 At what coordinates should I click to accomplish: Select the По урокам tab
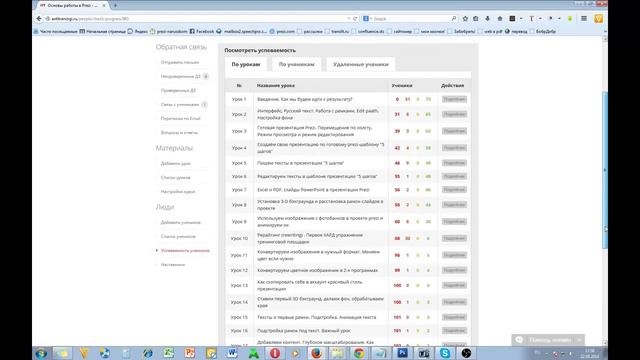click(246, 64)
